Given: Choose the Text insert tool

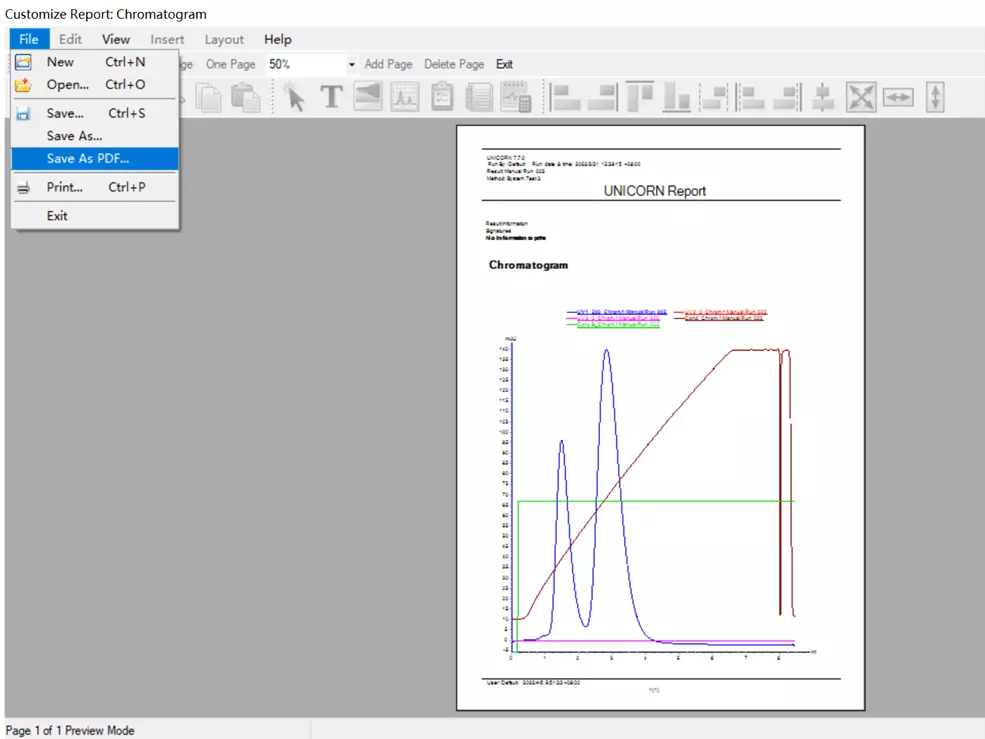Looking at the screenshot, I should click(331, 97).
